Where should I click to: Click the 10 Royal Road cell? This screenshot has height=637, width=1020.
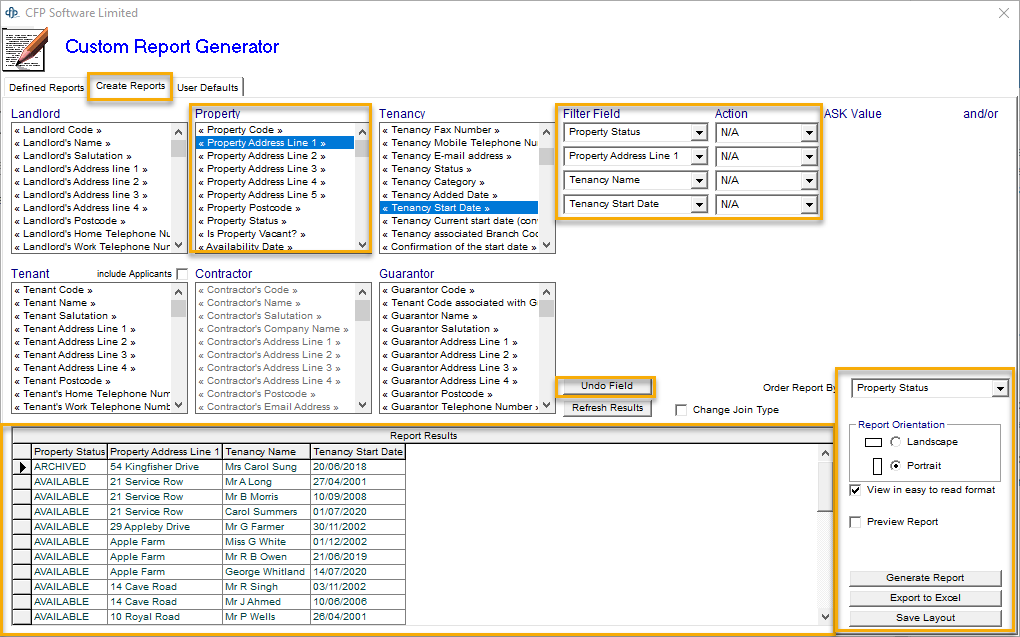coord(165,617)
